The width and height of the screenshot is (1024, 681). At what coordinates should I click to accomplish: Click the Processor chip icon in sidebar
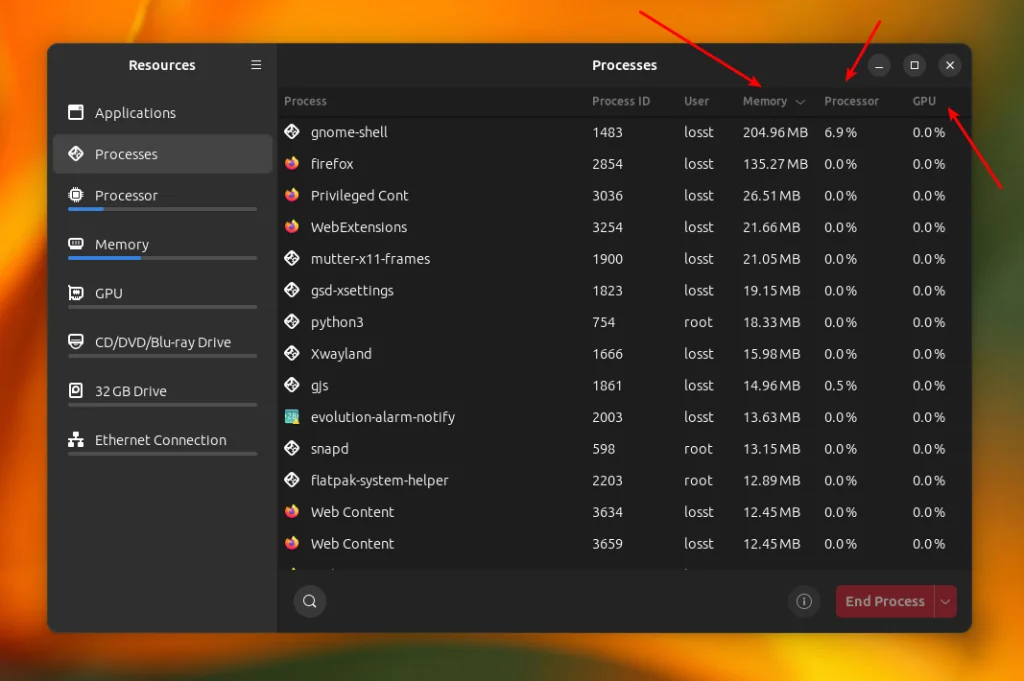pos(76,195)
